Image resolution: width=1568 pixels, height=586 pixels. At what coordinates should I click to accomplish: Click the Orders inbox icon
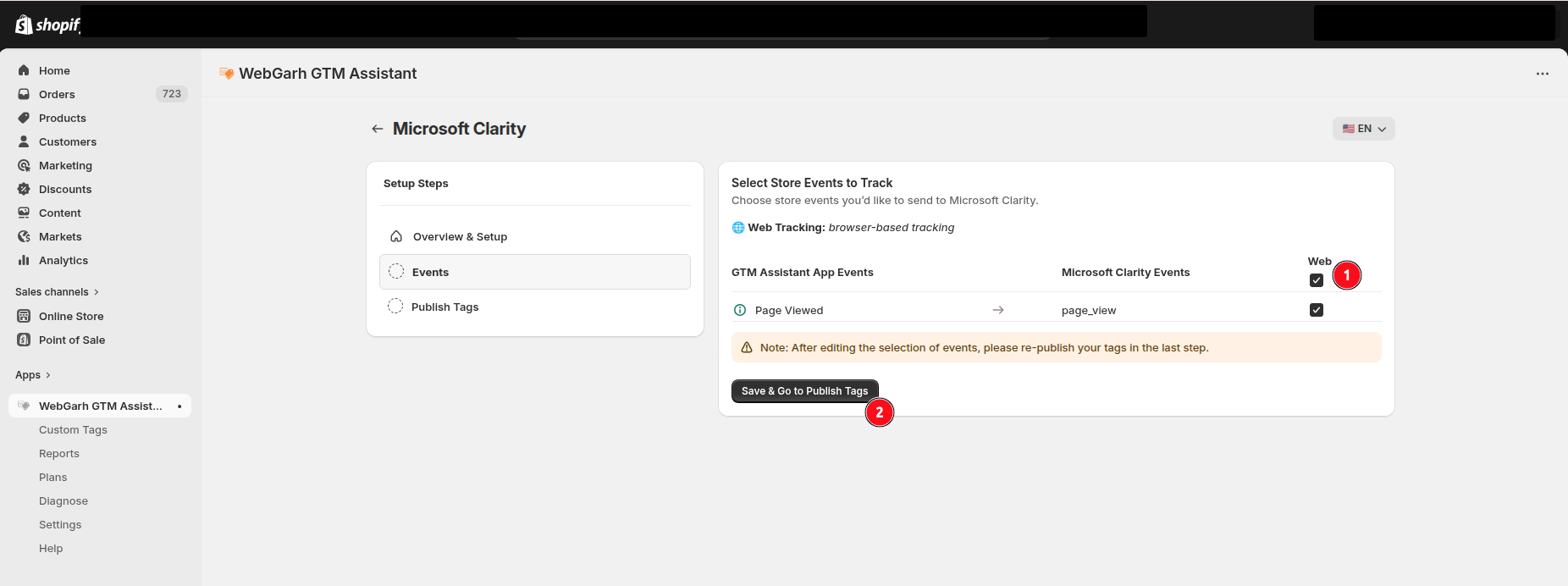pos(24,94)
